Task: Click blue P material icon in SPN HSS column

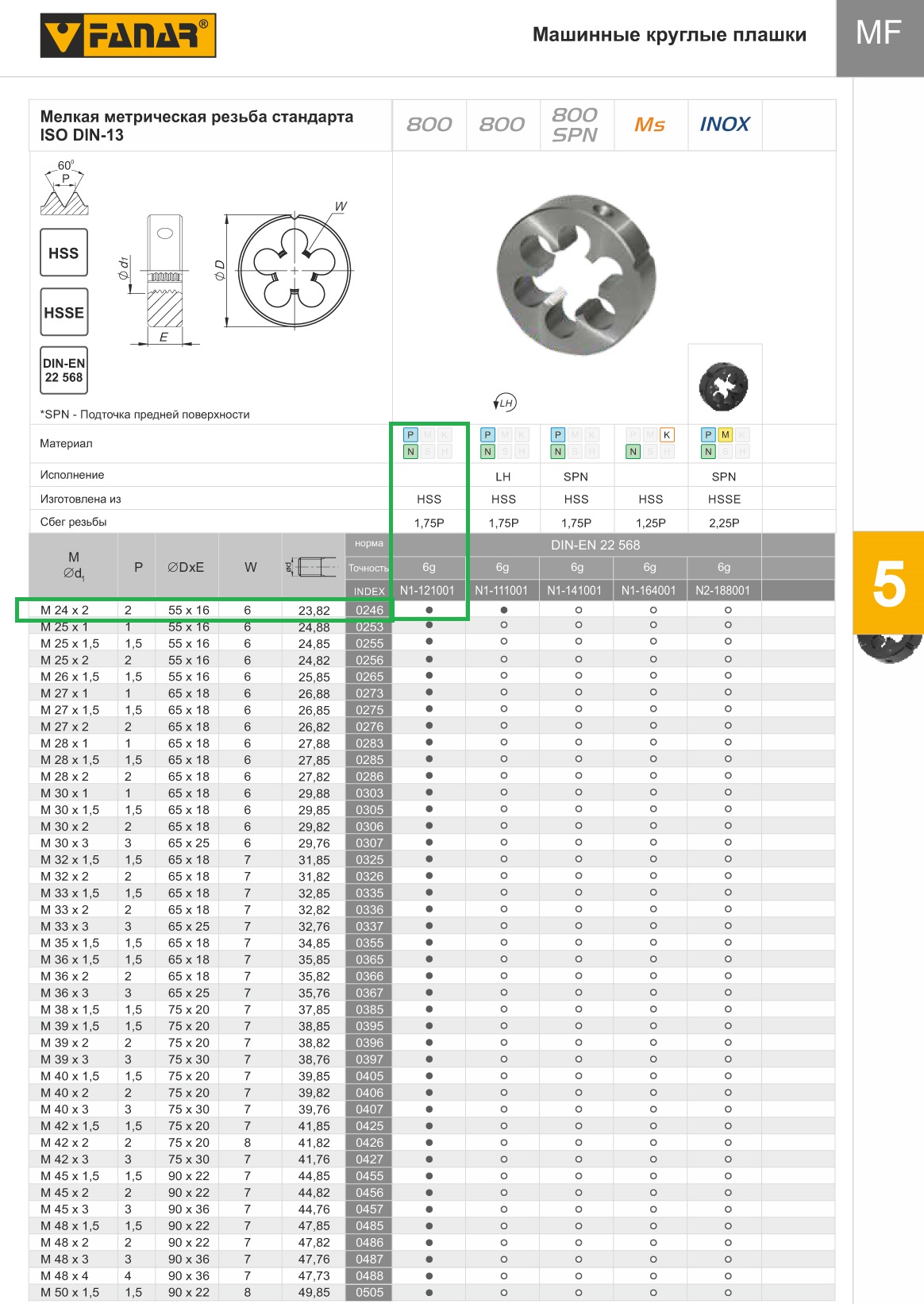Action: tap(558, 434)
